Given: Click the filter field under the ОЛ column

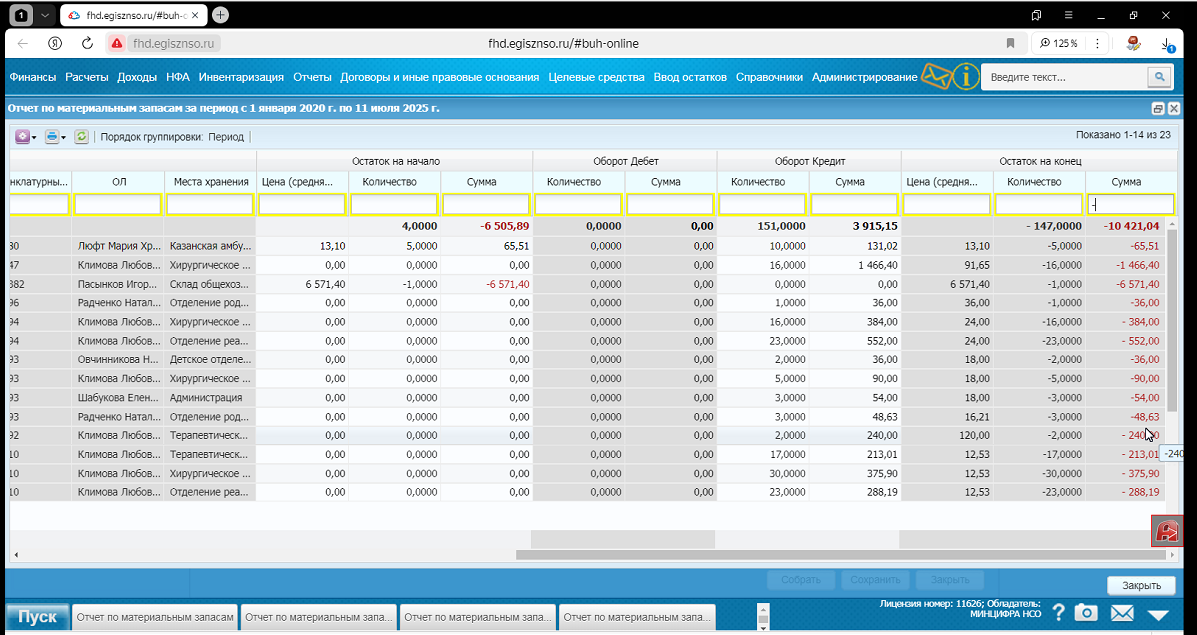Looking at the screenshot, I should point(118,204).
